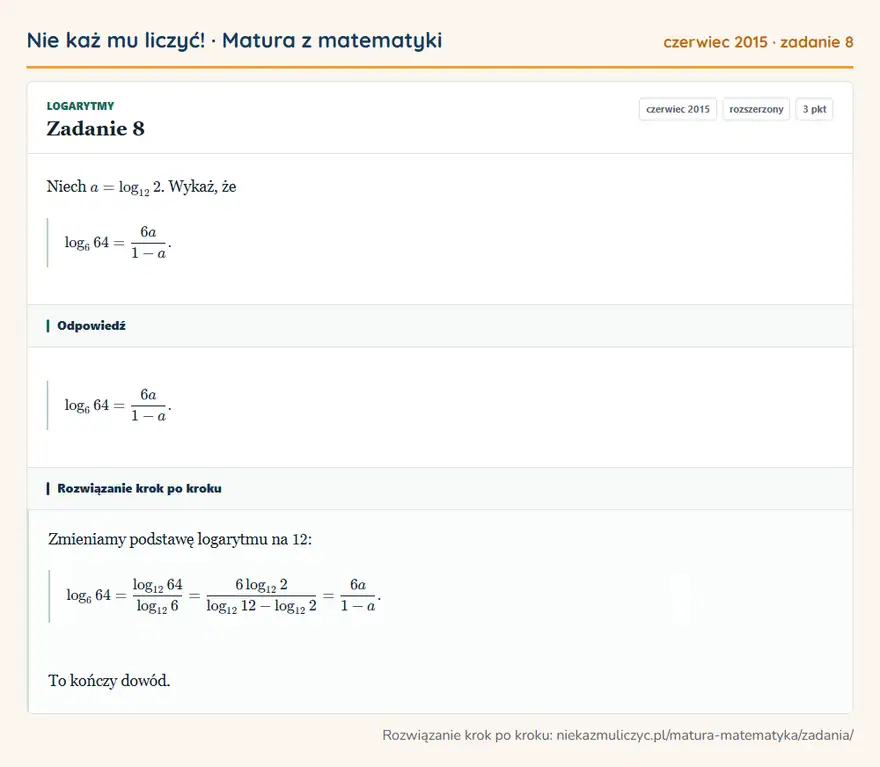Click the 'Nie każ mu liczyć!' page title

pyautogui.click(x=234, y=41)
